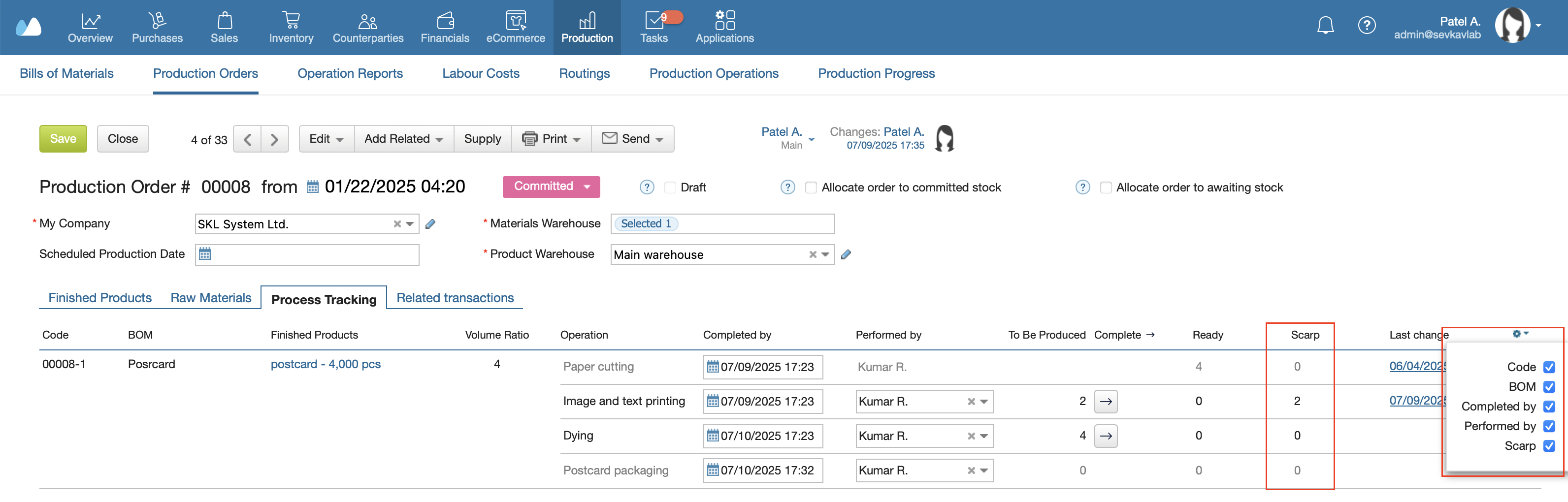
Task: Show help for committed stock allocation
Action: [x=787, y=188]
